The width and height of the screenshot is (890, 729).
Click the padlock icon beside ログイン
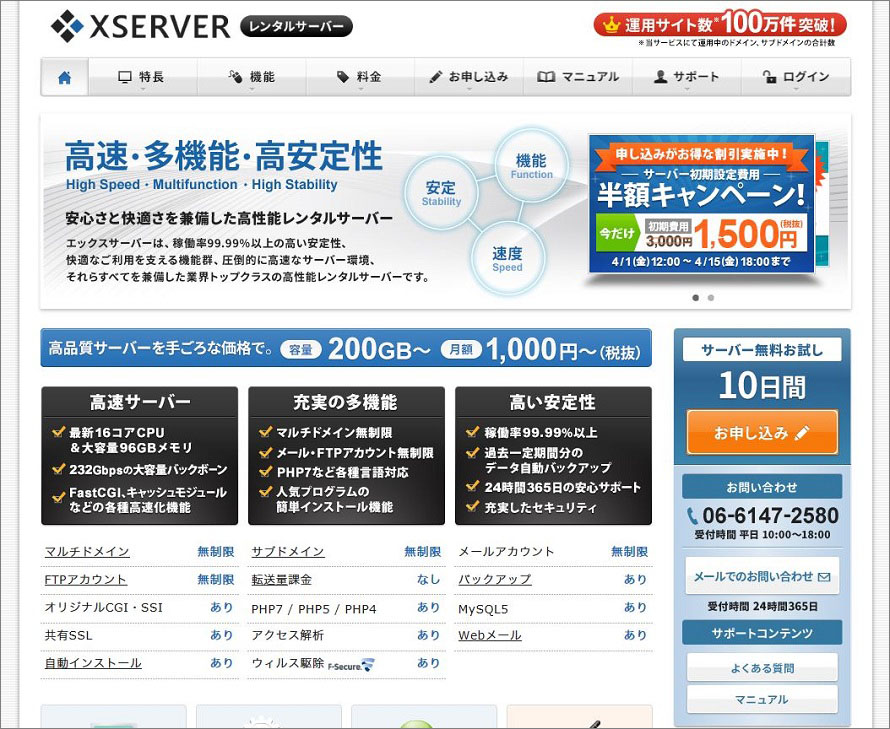tap(769, 77)
